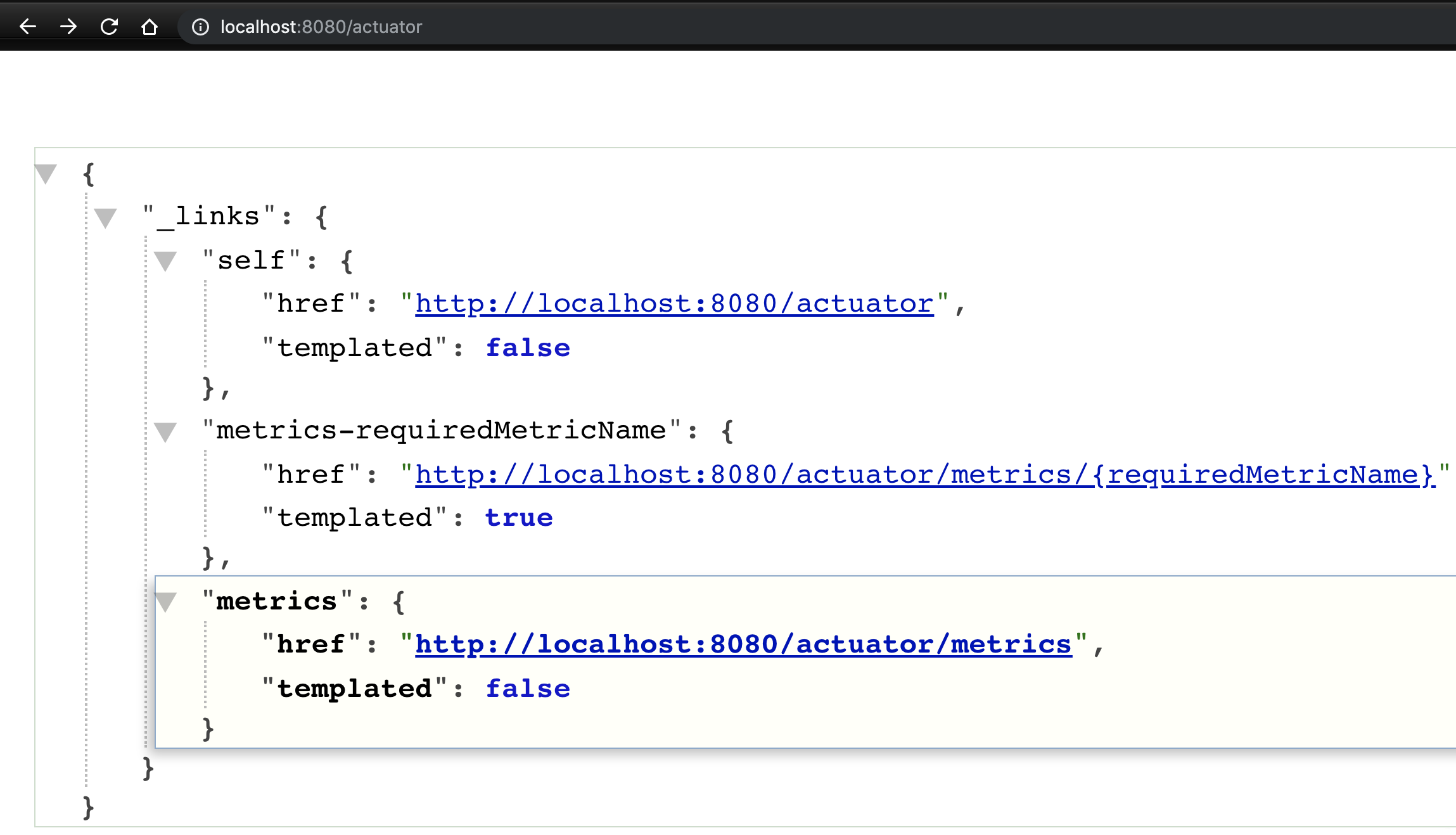
Task: Click bold "templated" key under metrics
Action: (x=355, y=689)
